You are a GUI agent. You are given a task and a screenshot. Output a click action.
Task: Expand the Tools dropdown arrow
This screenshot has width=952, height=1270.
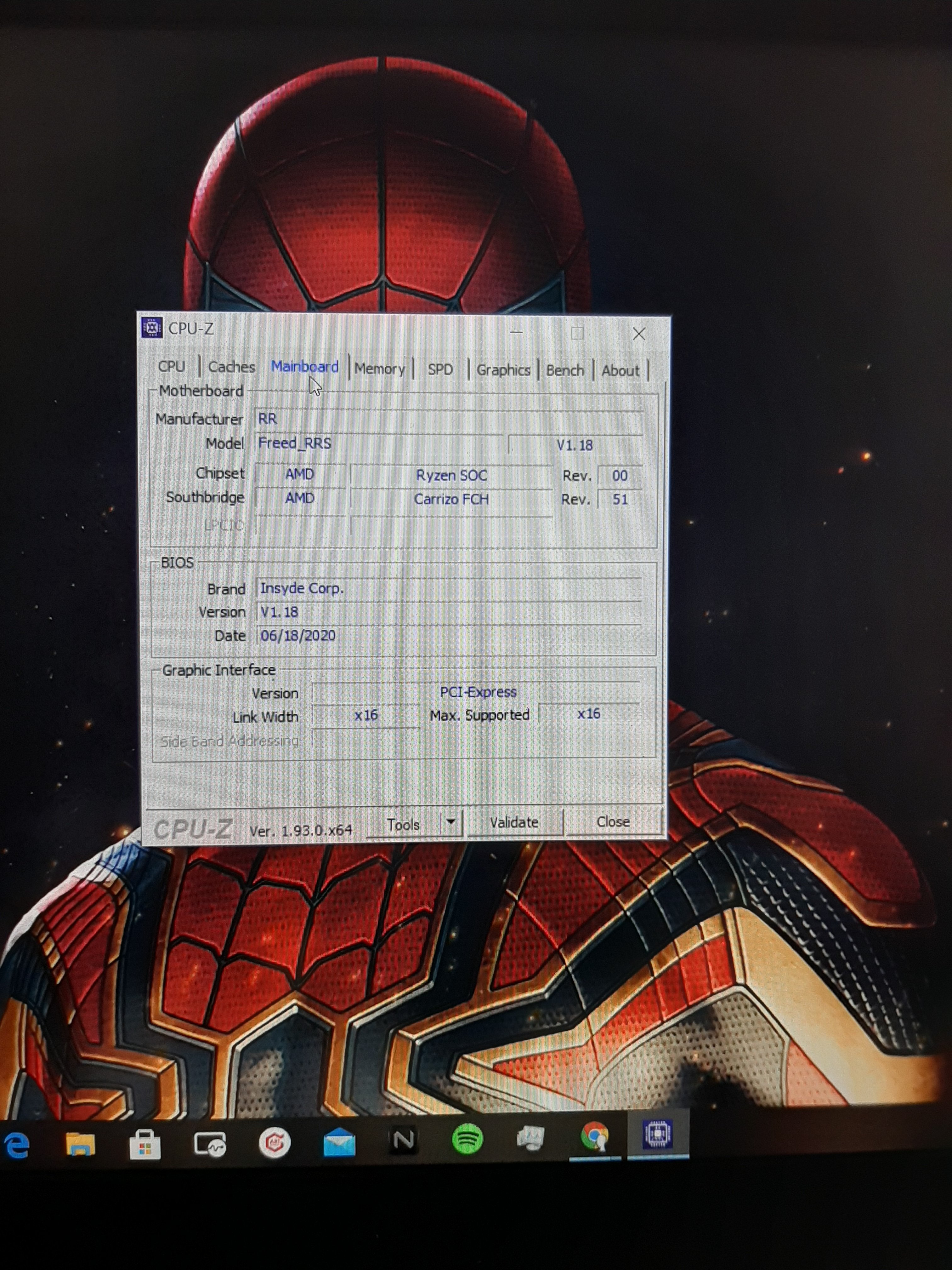(451, 822)
